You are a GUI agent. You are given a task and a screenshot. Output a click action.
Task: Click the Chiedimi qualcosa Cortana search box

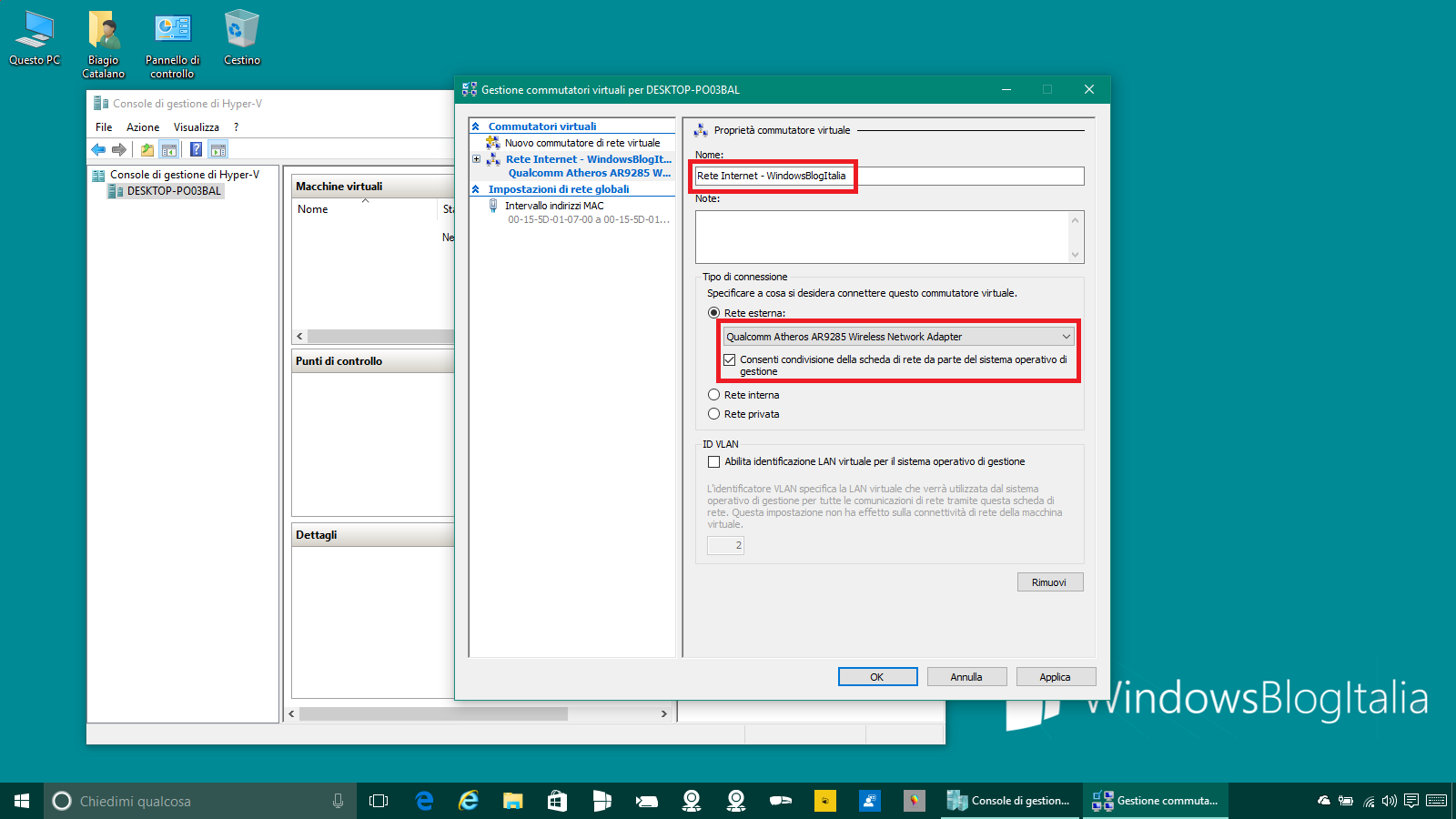pos(200,801)
